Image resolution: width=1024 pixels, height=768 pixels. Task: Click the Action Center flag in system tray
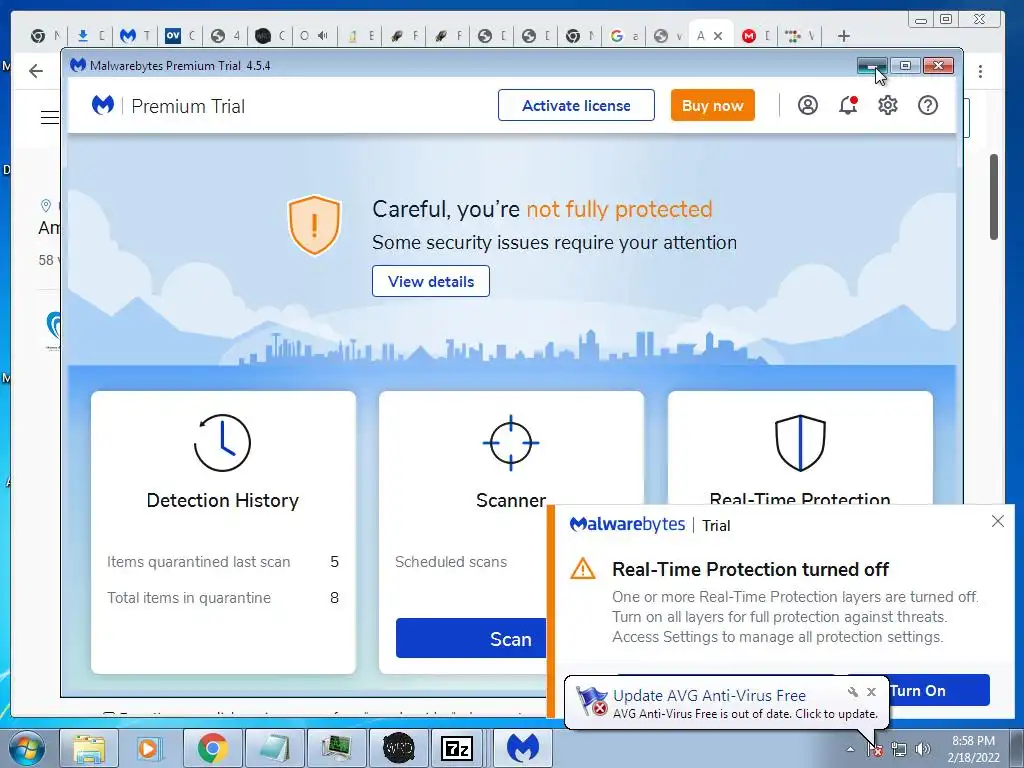tap(875, 750)
